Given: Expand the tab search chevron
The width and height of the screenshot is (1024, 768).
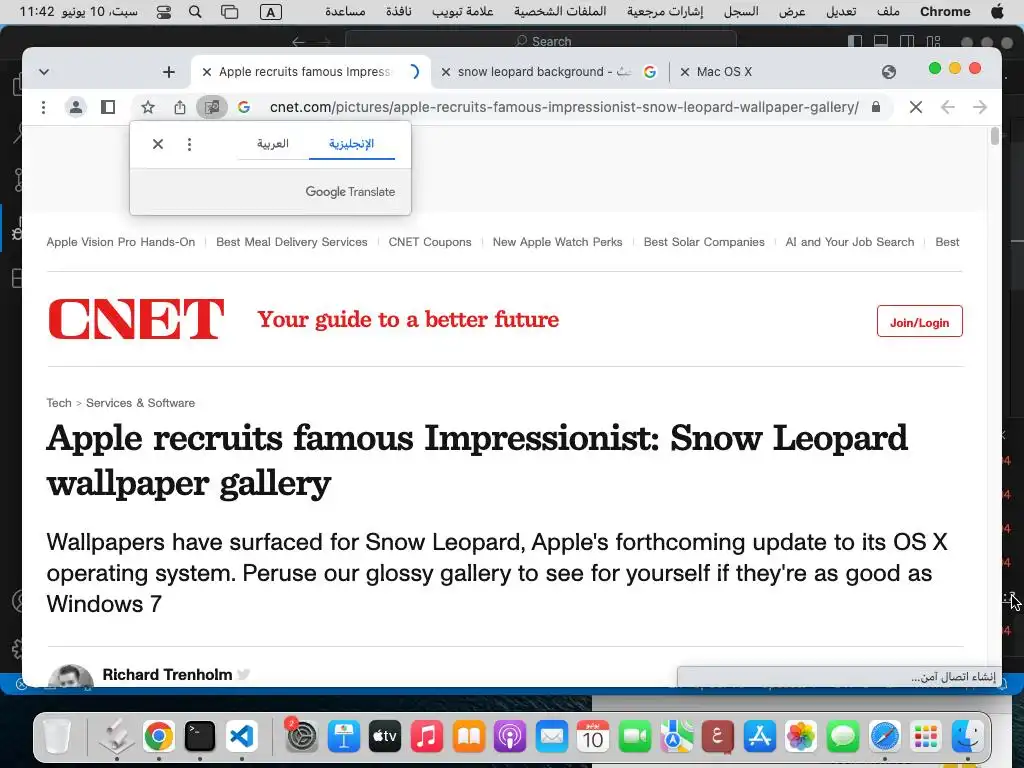Looking at the screenshot, I should click(44, 72).
